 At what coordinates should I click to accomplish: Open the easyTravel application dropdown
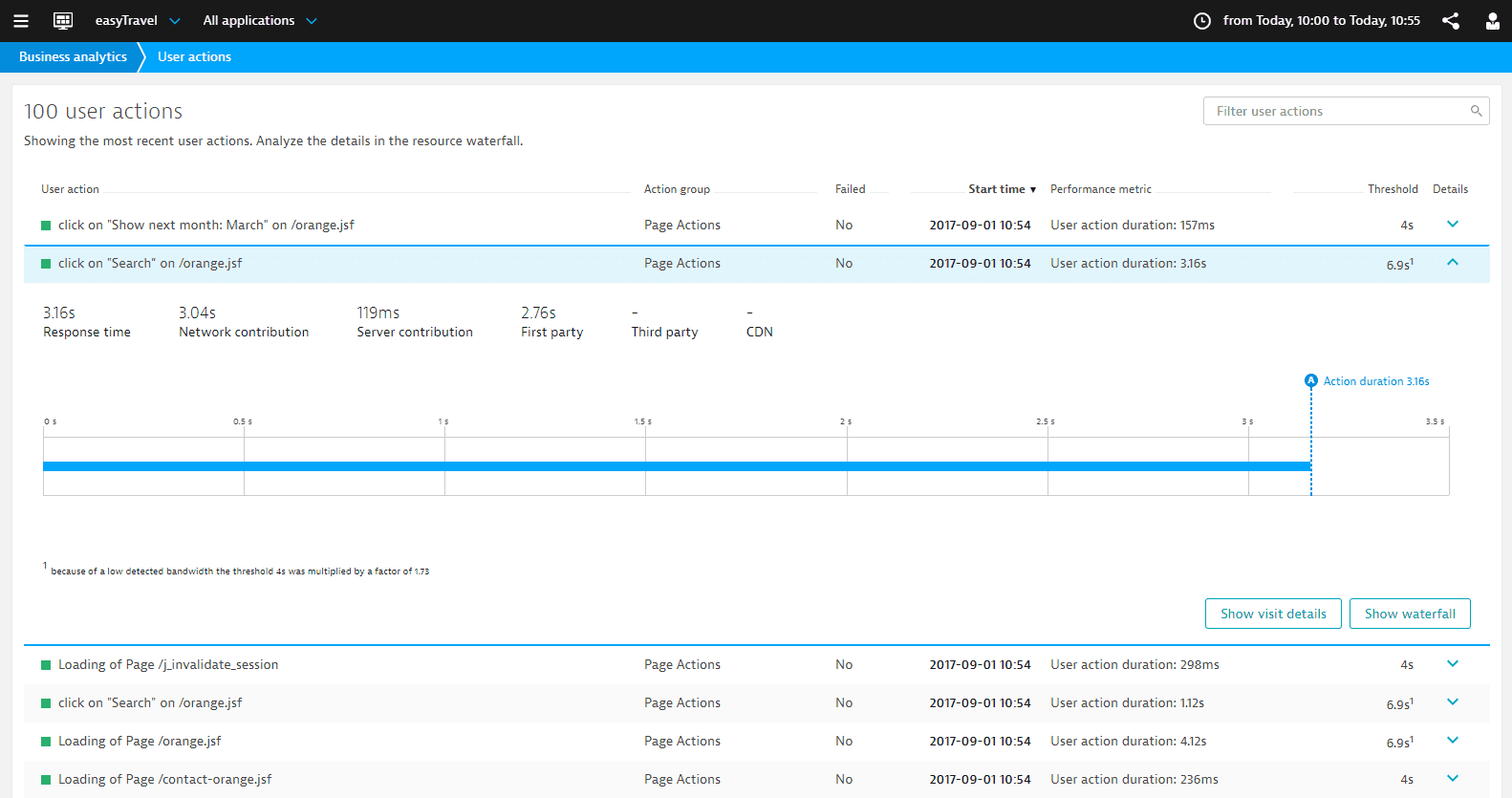pyautogui.click(x=138, y=21)
